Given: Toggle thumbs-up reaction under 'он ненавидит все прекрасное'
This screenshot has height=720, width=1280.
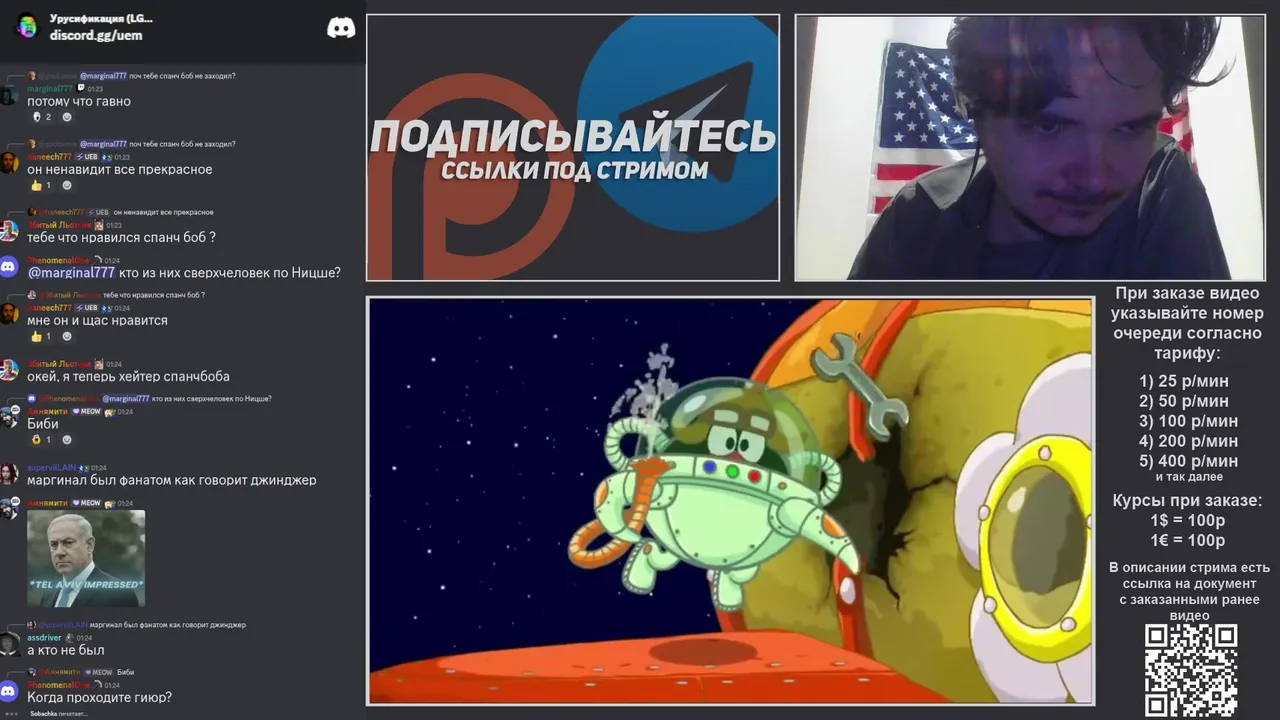Looking at the screenshot, I should 42,185.
